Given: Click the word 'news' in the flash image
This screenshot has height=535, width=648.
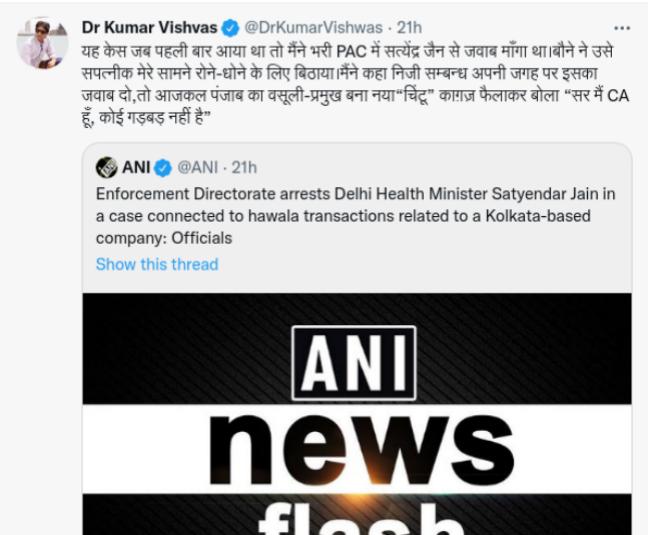Looking at the screenshot, I should coord(362,450).
